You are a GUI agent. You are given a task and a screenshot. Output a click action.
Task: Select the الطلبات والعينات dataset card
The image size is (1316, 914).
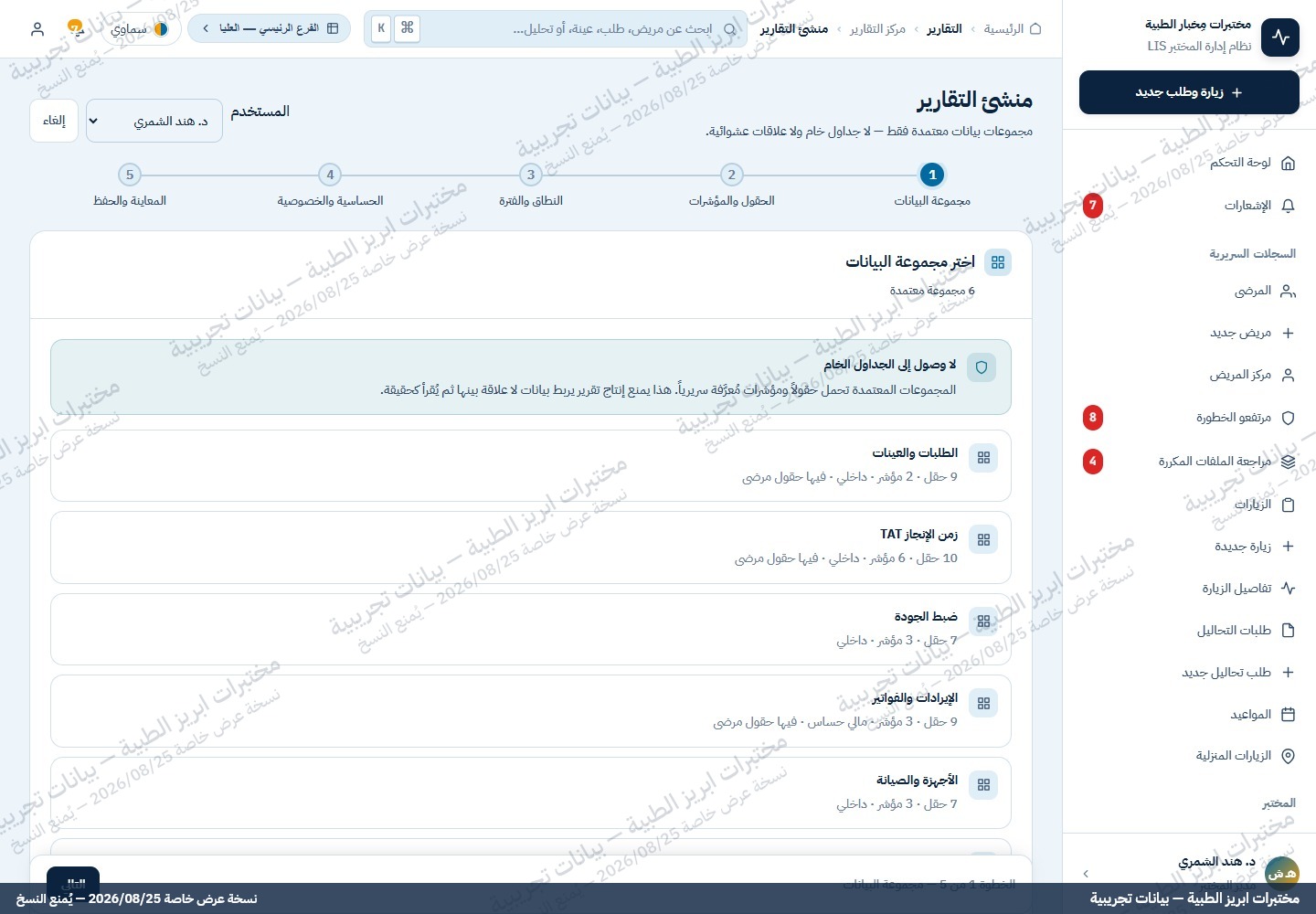tap(531, 465)
